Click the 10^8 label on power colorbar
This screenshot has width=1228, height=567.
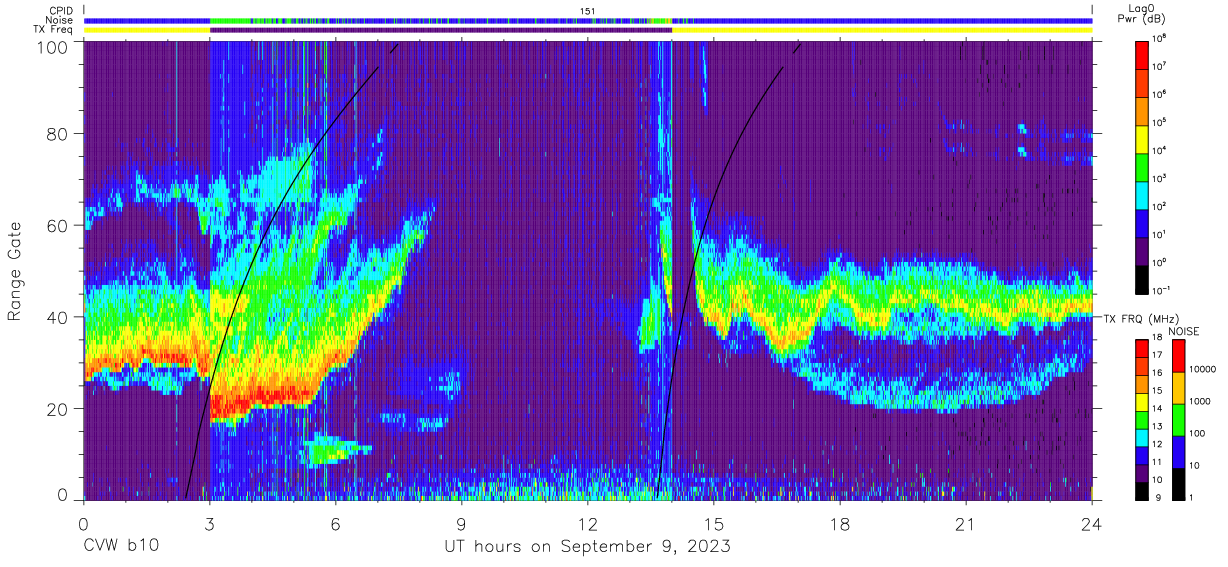[x=1161, y=38]
